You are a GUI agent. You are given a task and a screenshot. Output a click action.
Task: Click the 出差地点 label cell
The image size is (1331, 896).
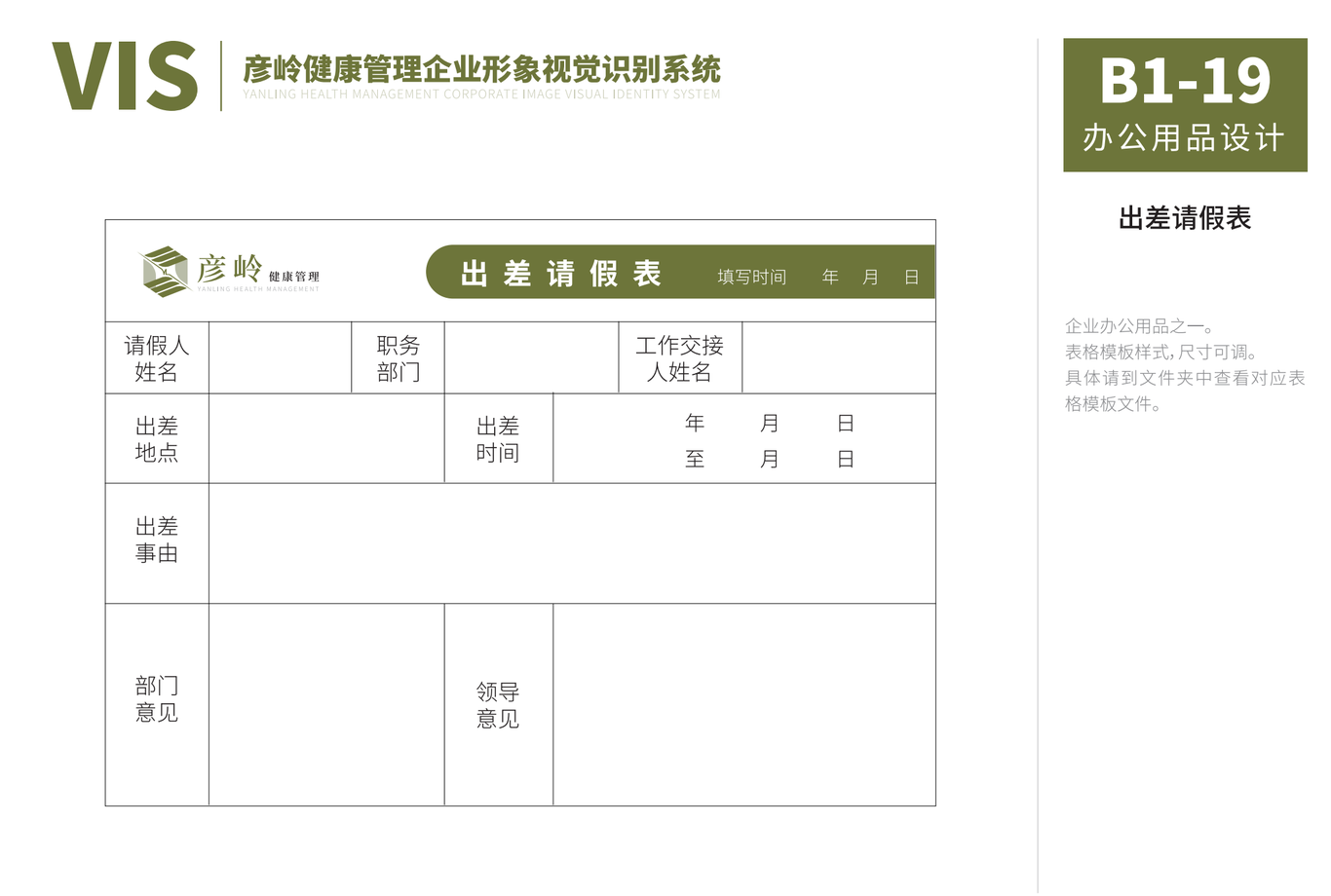(157, 438)
